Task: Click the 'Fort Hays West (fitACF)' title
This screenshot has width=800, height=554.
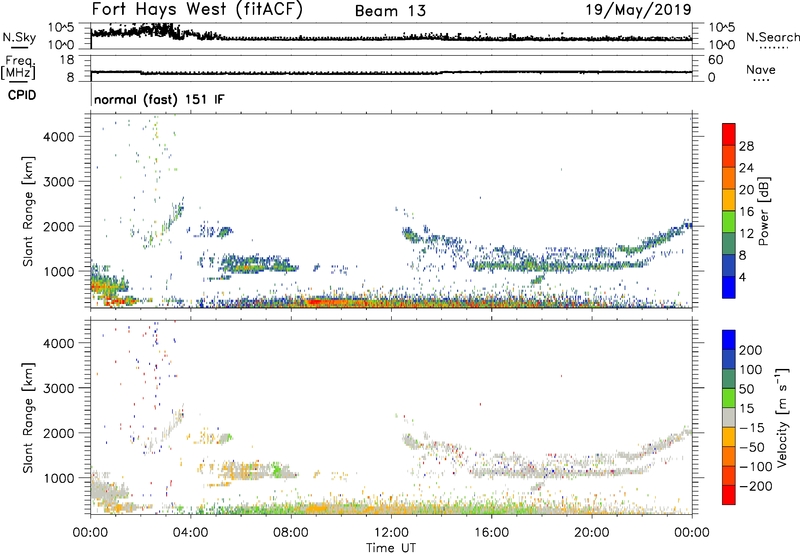Action: 197,10
